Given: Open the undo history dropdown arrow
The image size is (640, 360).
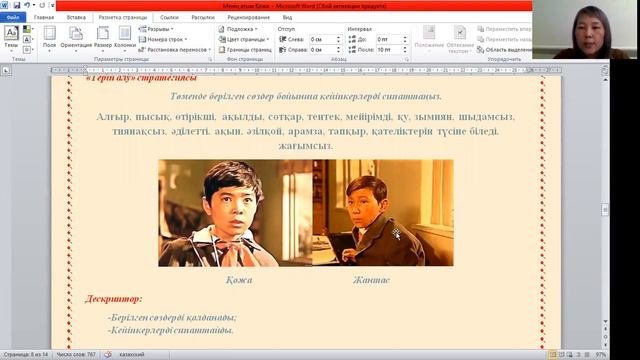Looking at the screenshot, I should click(33, 5).
